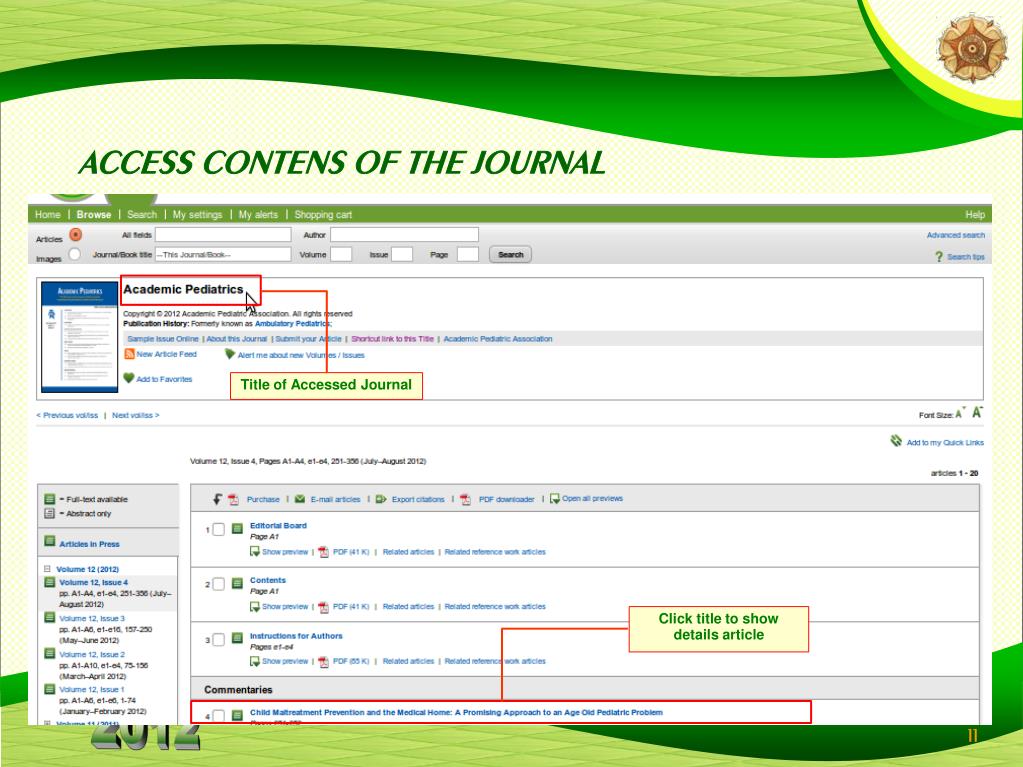This screenshot has height=767, width=1023.
Task: Click the Alert me about new Volumes icon
Action: (x=230, y=354)
